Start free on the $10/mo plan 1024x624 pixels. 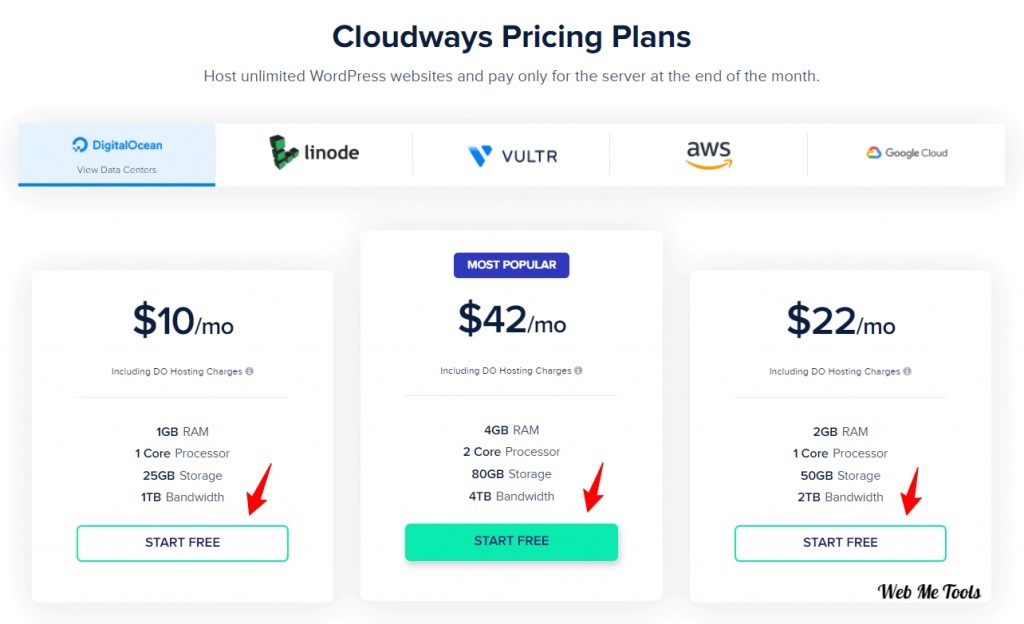pos(182,543)
